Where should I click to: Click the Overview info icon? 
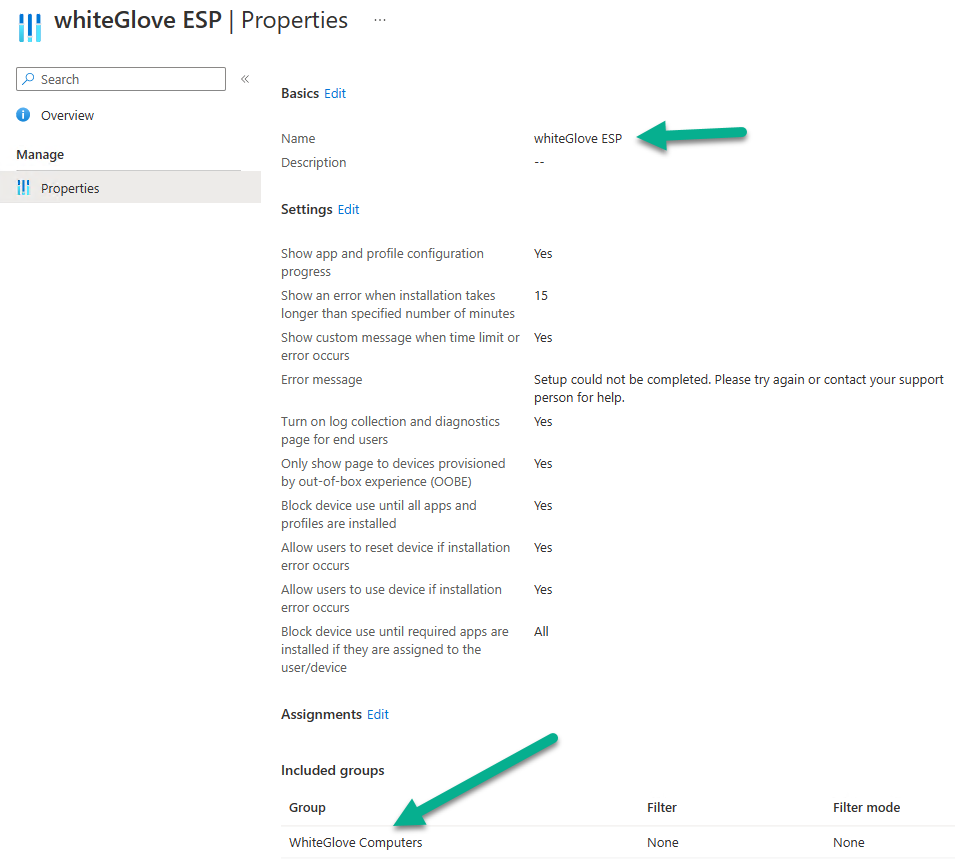point(23,115)
